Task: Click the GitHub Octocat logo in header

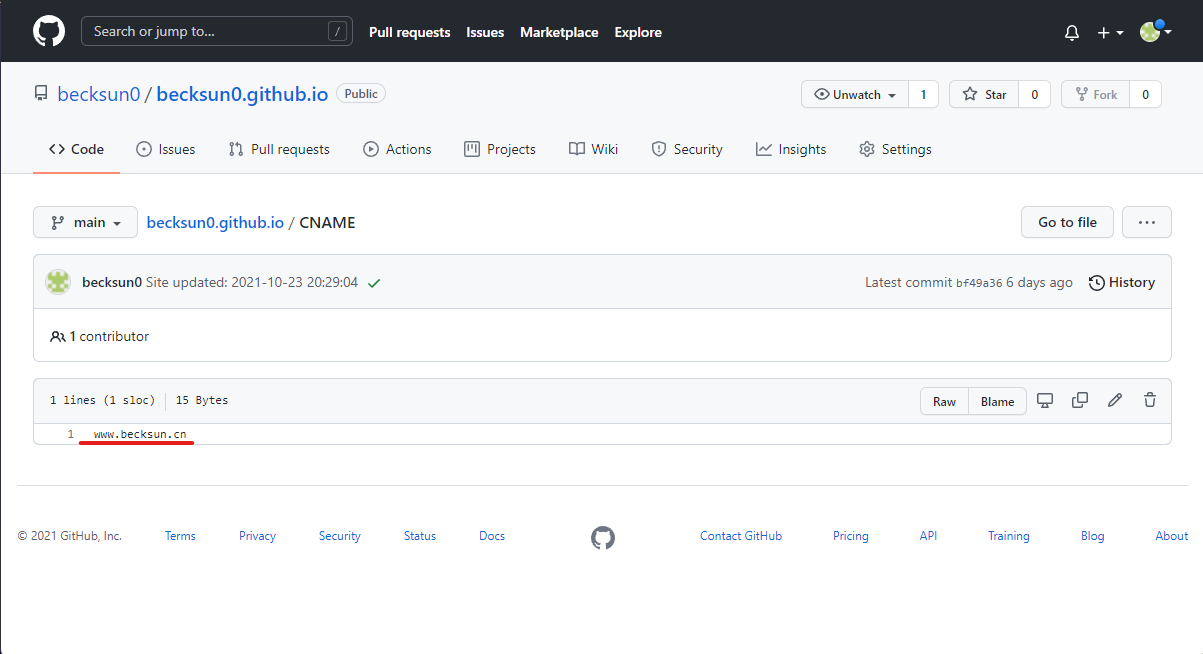Action: pos(48,32)
